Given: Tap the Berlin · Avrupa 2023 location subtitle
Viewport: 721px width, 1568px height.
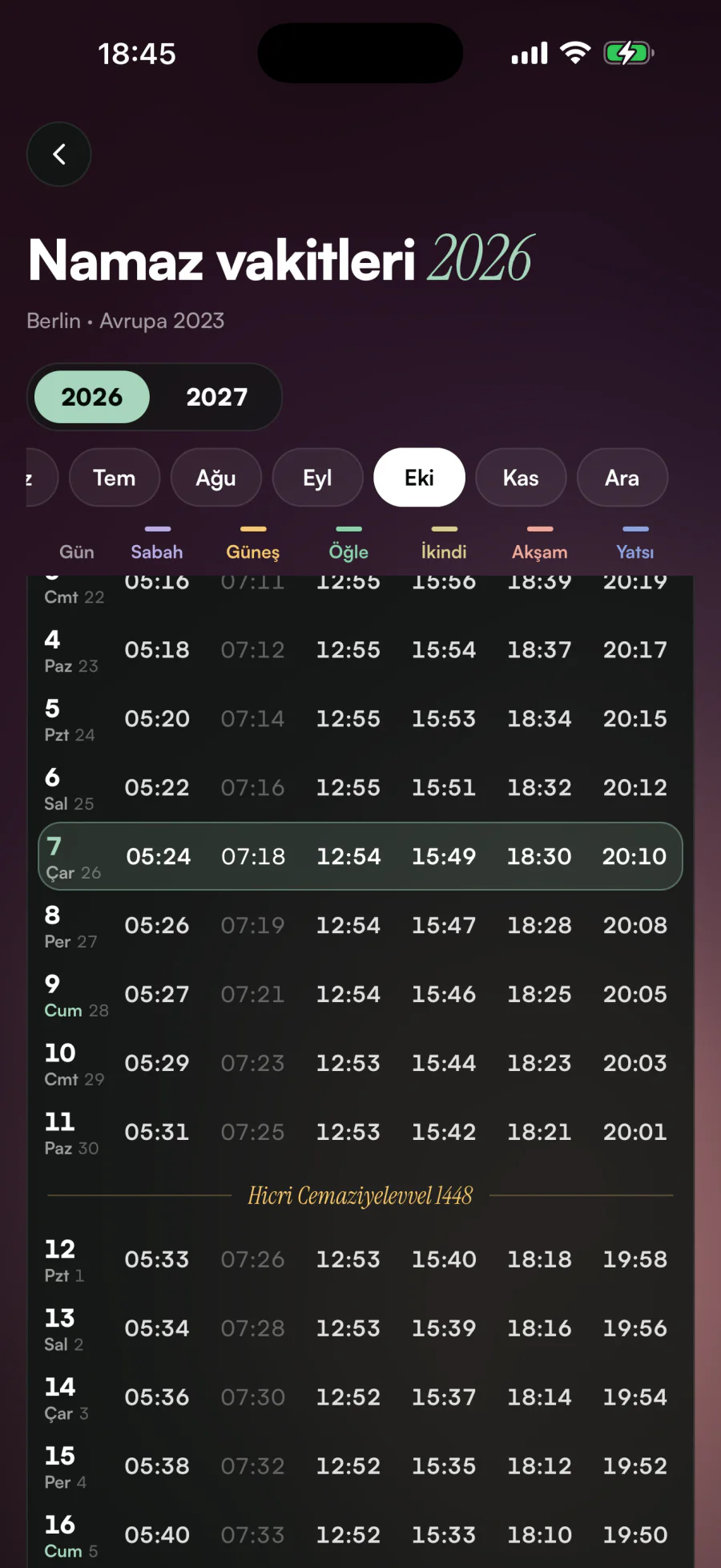Looking at the screenshot, I should (126, 321).
